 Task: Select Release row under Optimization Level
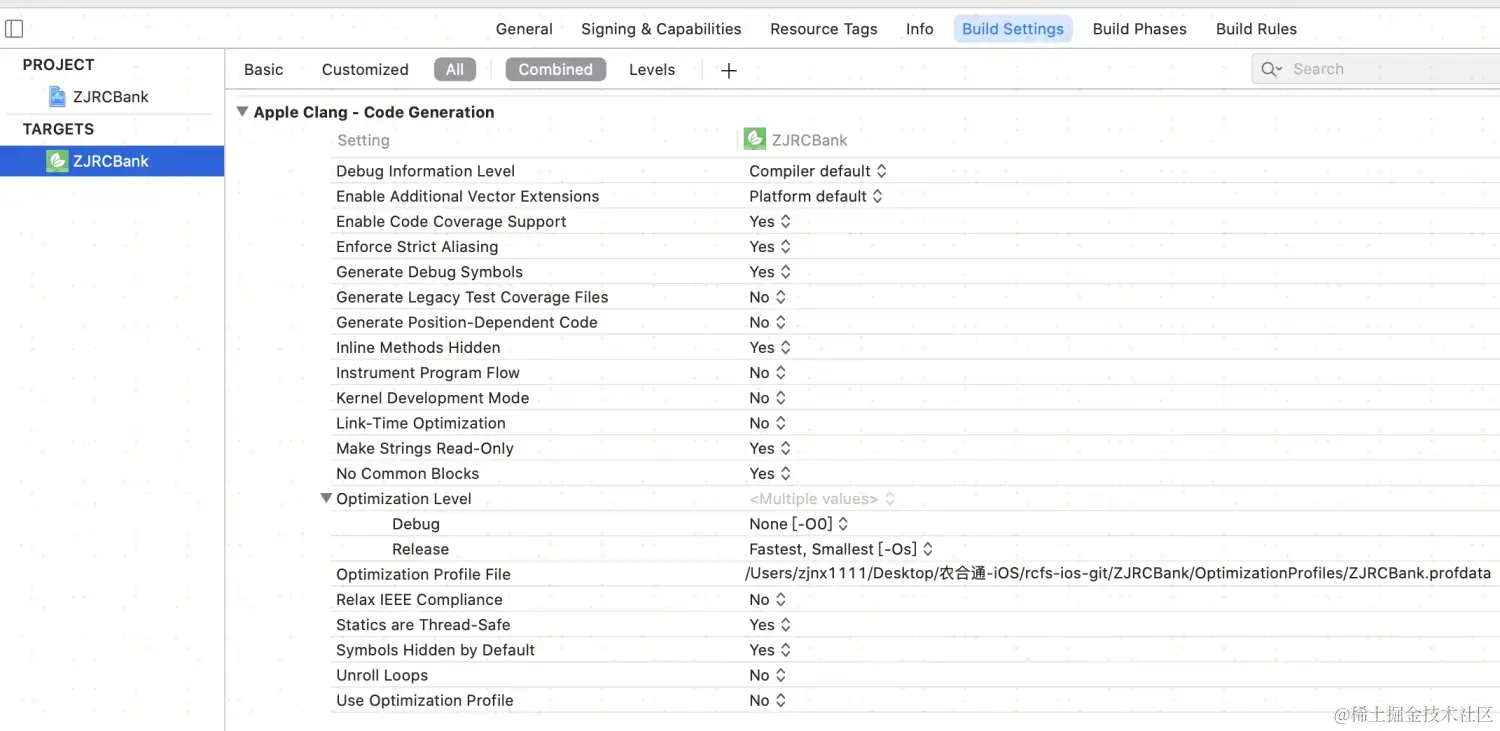point(420,549)
